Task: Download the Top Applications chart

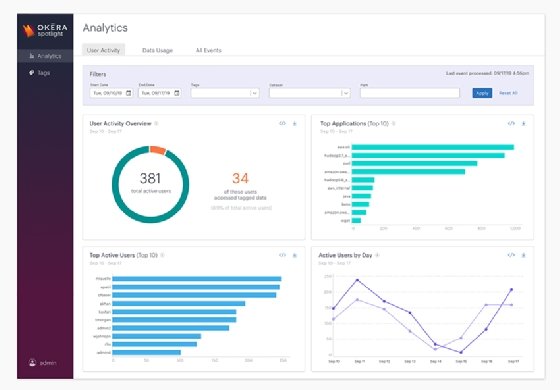Action: click(x=524, y=124)
